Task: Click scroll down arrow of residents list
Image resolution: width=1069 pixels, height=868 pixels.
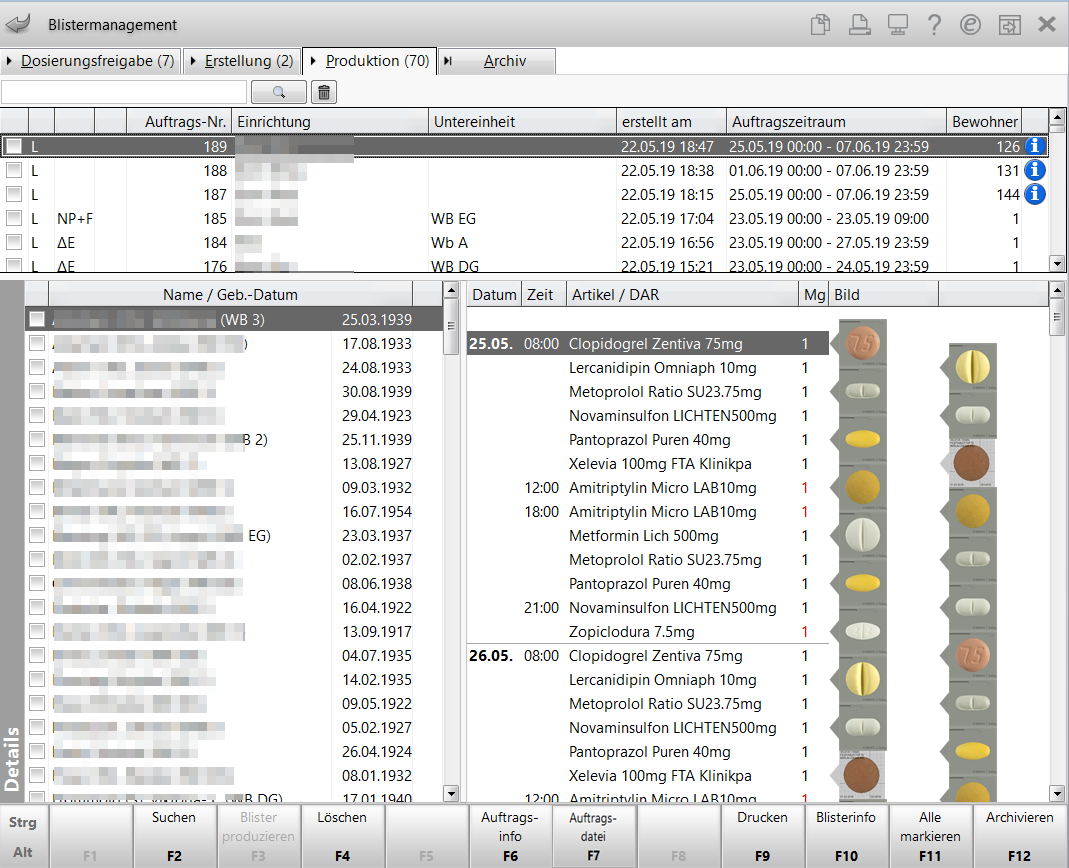Action: click(451, 793)
